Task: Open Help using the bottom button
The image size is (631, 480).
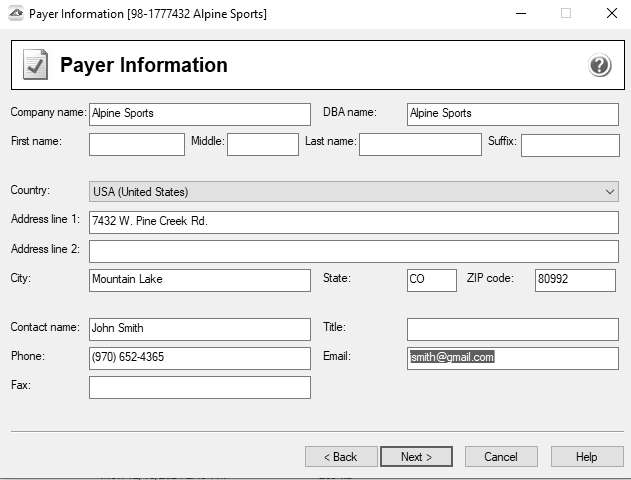Action: coord(586,457)
